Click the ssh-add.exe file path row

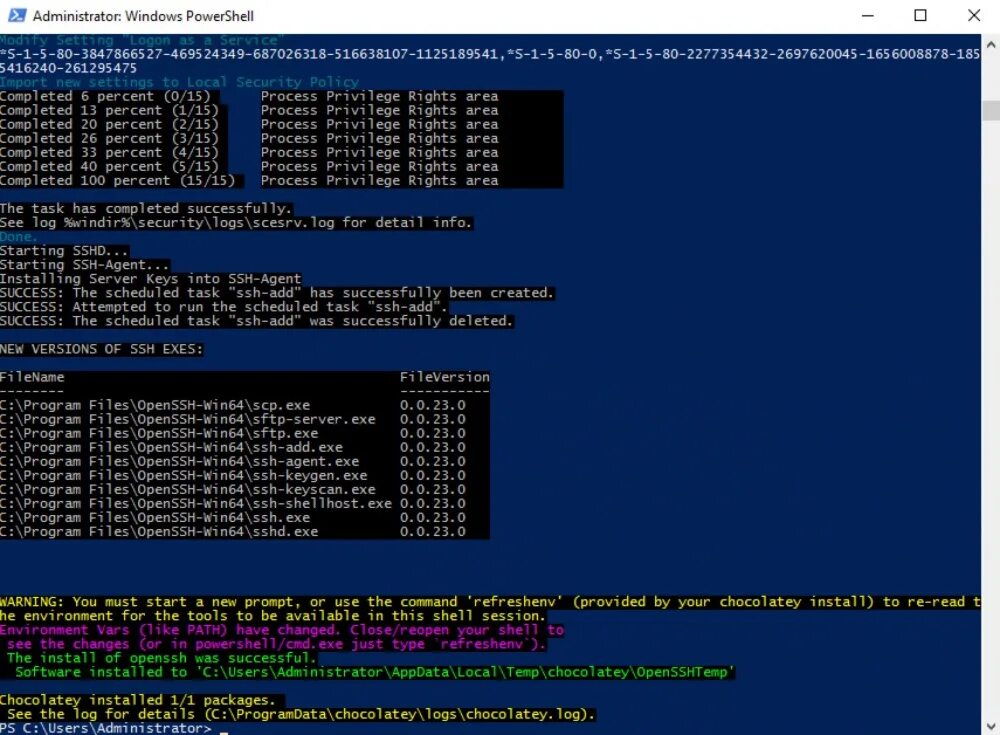tap(172, 447)
